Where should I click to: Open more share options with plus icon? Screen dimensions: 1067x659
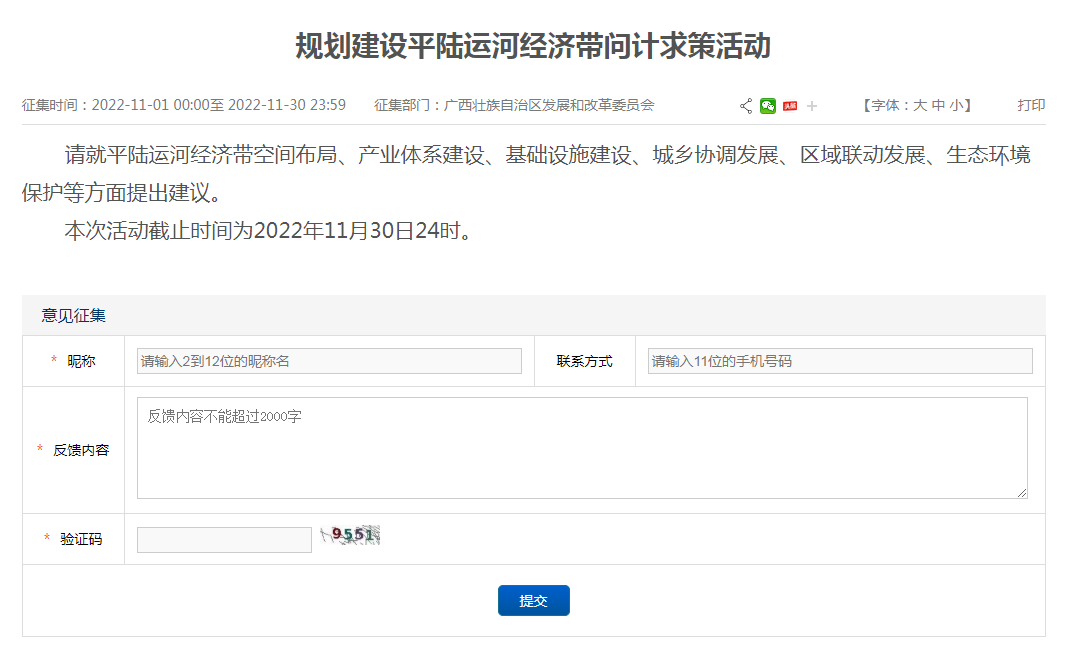pyautogui.click(x=812, y=106)
